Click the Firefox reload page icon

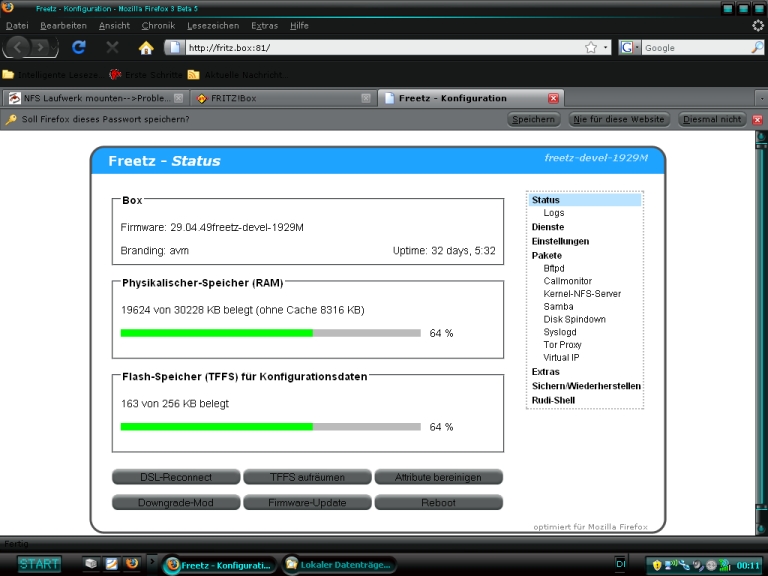pyautogui.click(x=78, y=47)
